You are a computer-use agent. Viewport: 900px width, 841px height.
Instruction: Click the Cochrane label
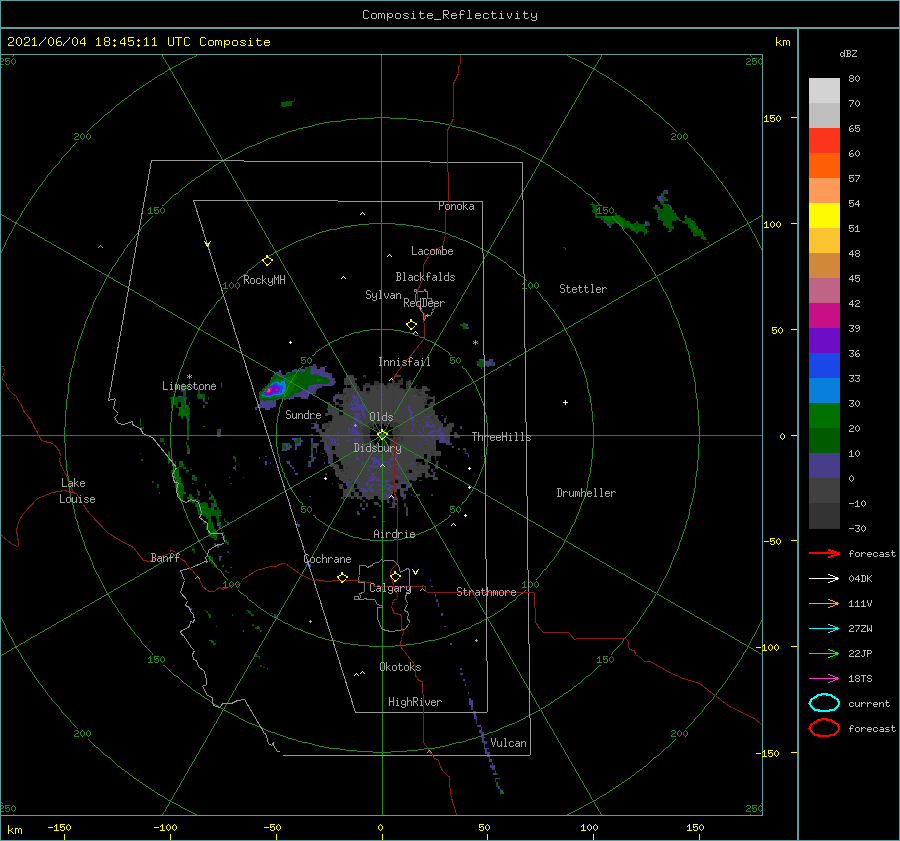click(327, 559)
